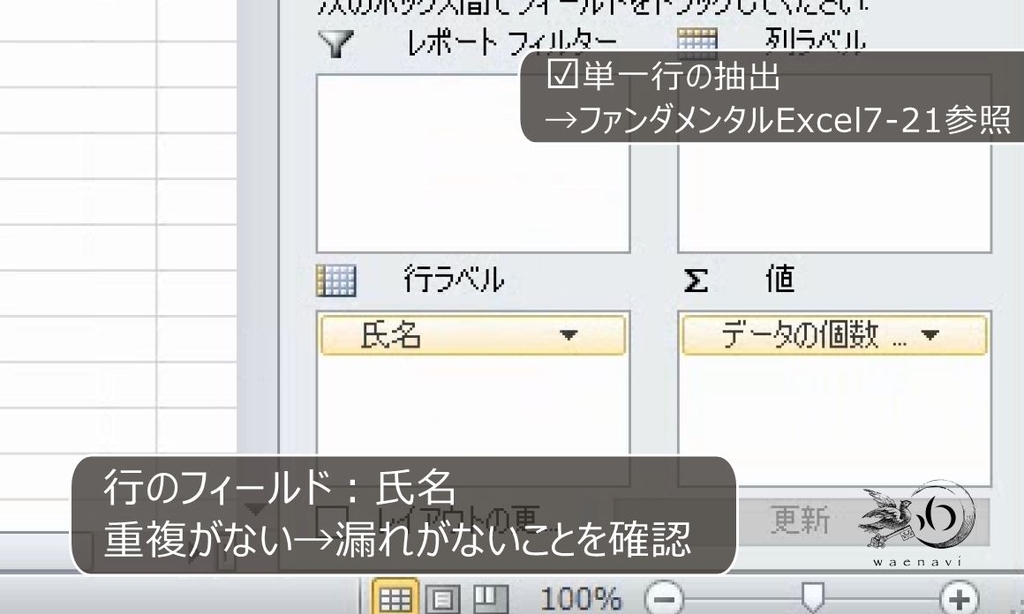Click the 更新 button
This screenshot has width=1024, height=614.
(x=802, y=521)
